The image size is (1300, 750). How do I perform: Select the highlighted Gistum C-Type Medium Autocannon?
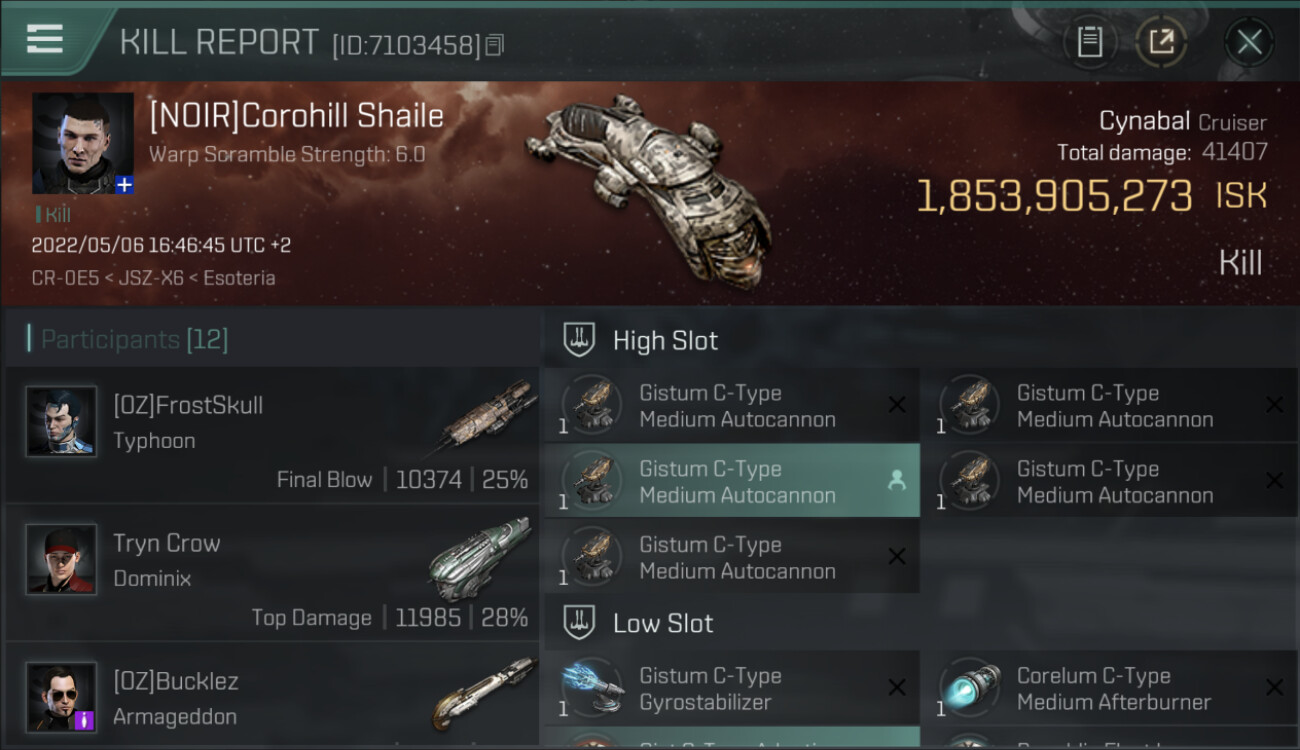click(x=731, y=481)
